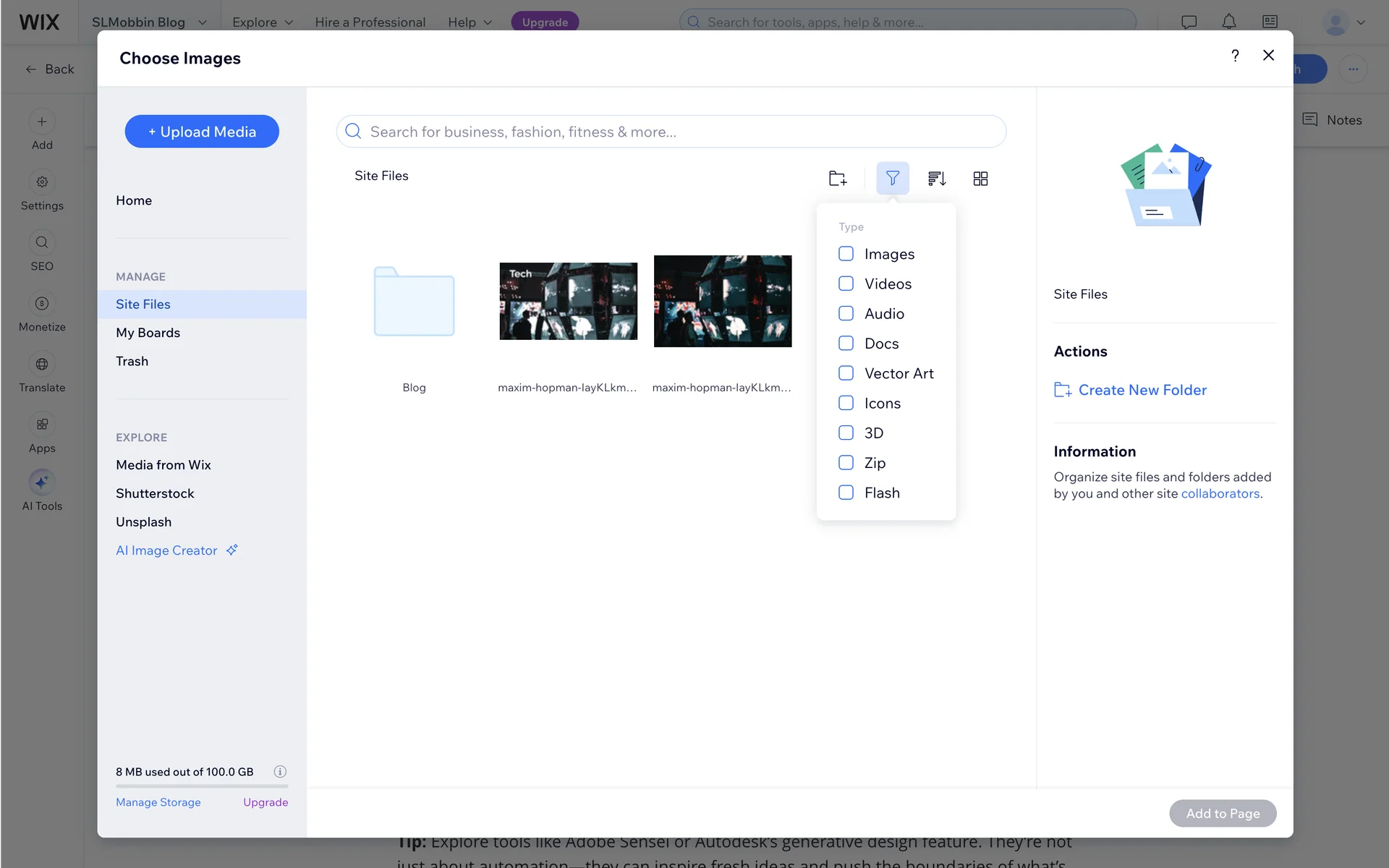The height and width of the screenshot is (868, 1389).
Task: Click storage info icon
Action: [x=280, y=771]
